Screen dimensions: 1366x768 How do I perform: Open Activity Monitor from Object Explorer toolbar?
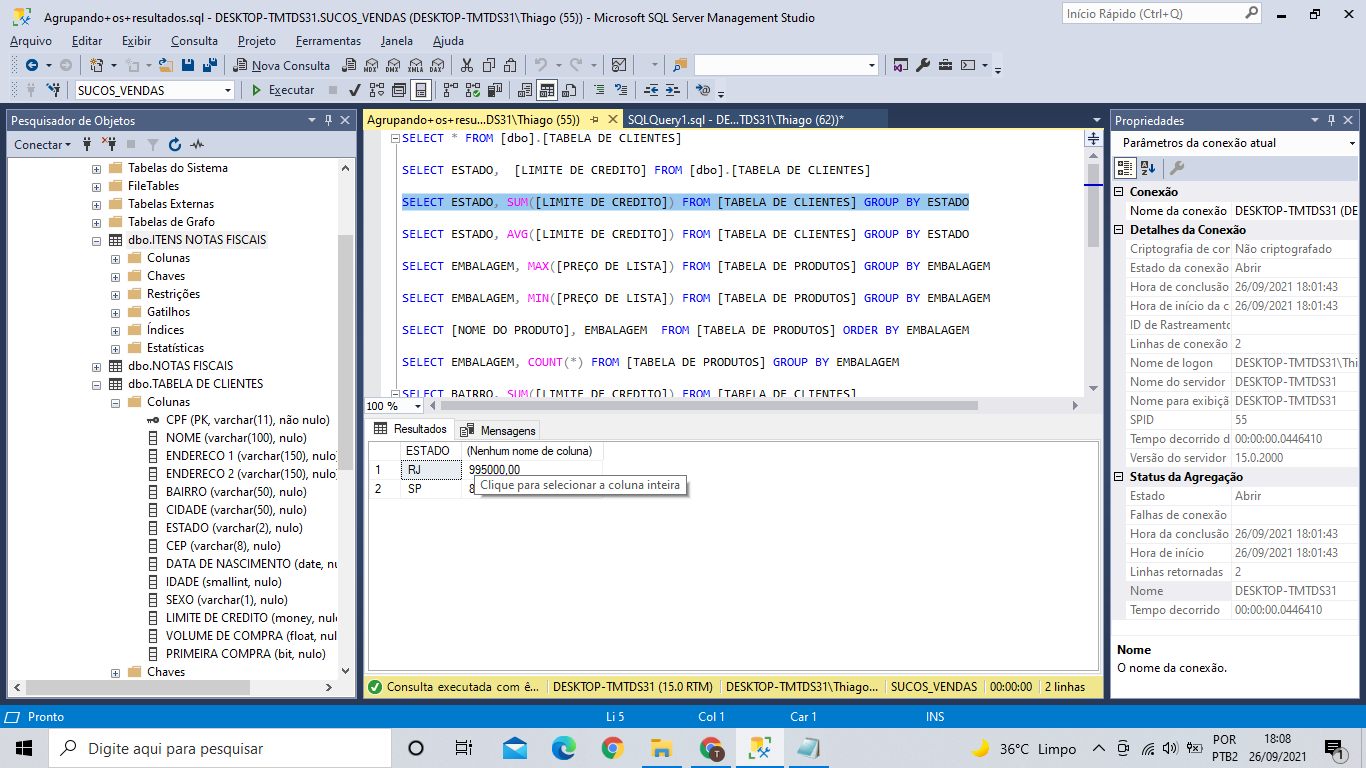[197, 144]
